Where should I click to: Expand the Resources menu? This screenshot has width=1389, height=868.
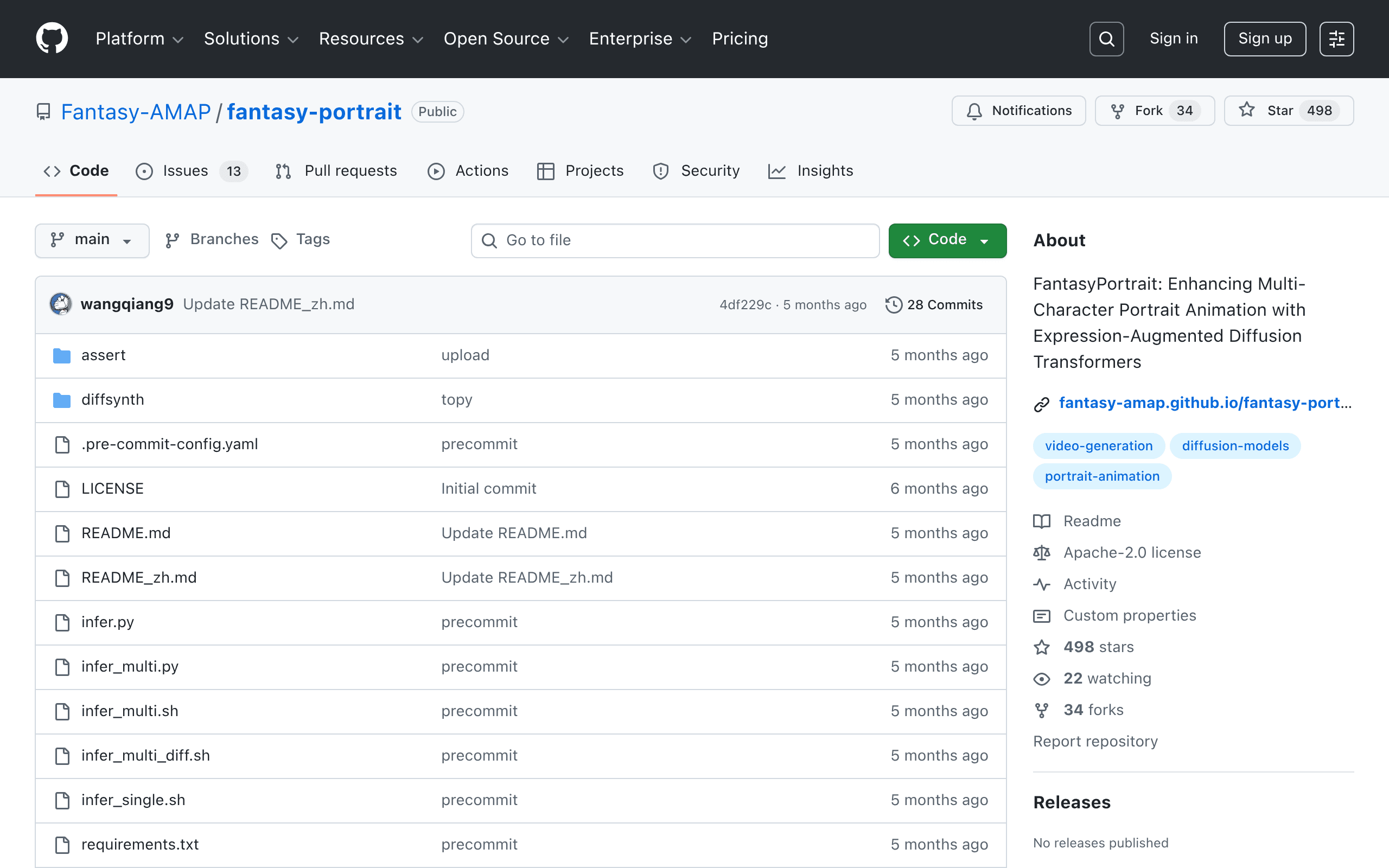coord(371,39)
